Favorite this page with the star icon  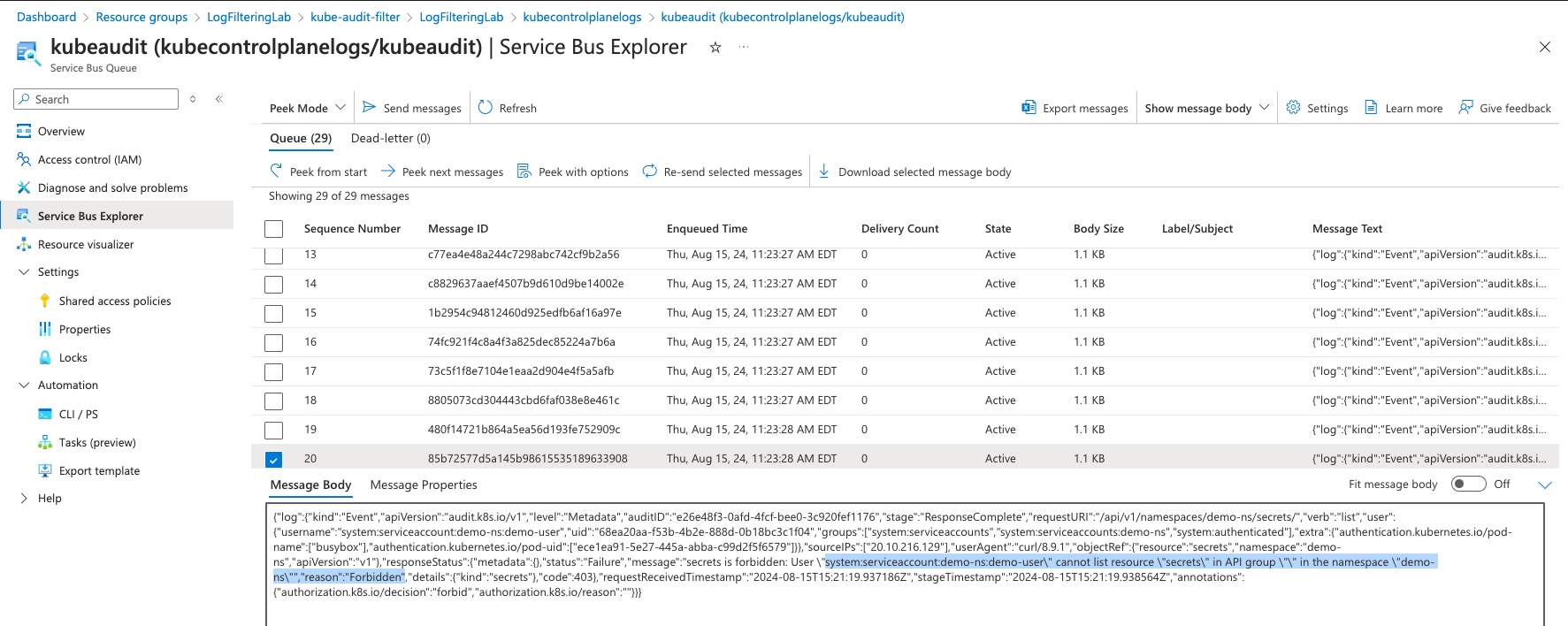(x=715, y=48)
